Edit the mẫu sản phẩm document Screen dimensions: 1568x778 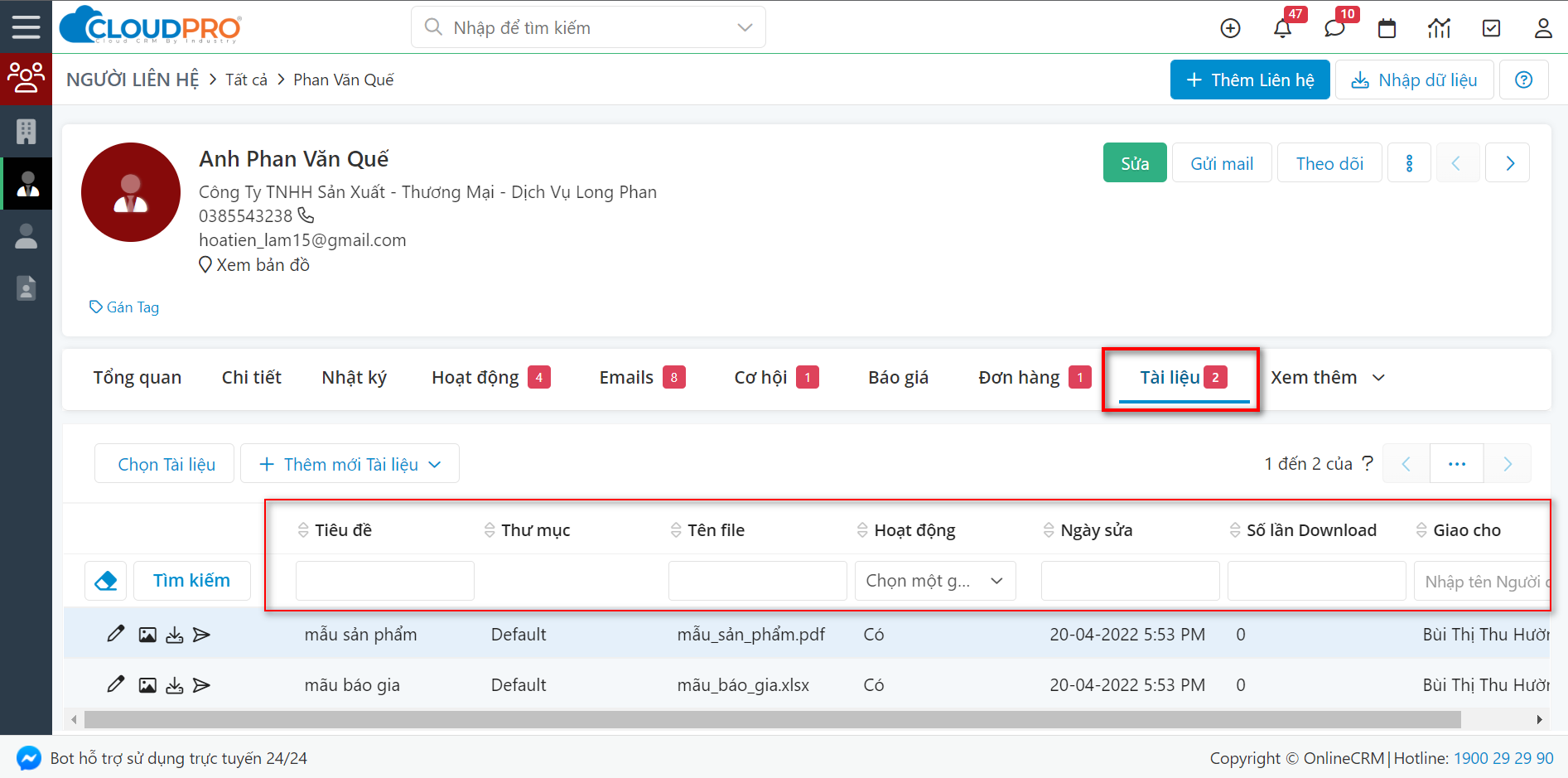116,634
